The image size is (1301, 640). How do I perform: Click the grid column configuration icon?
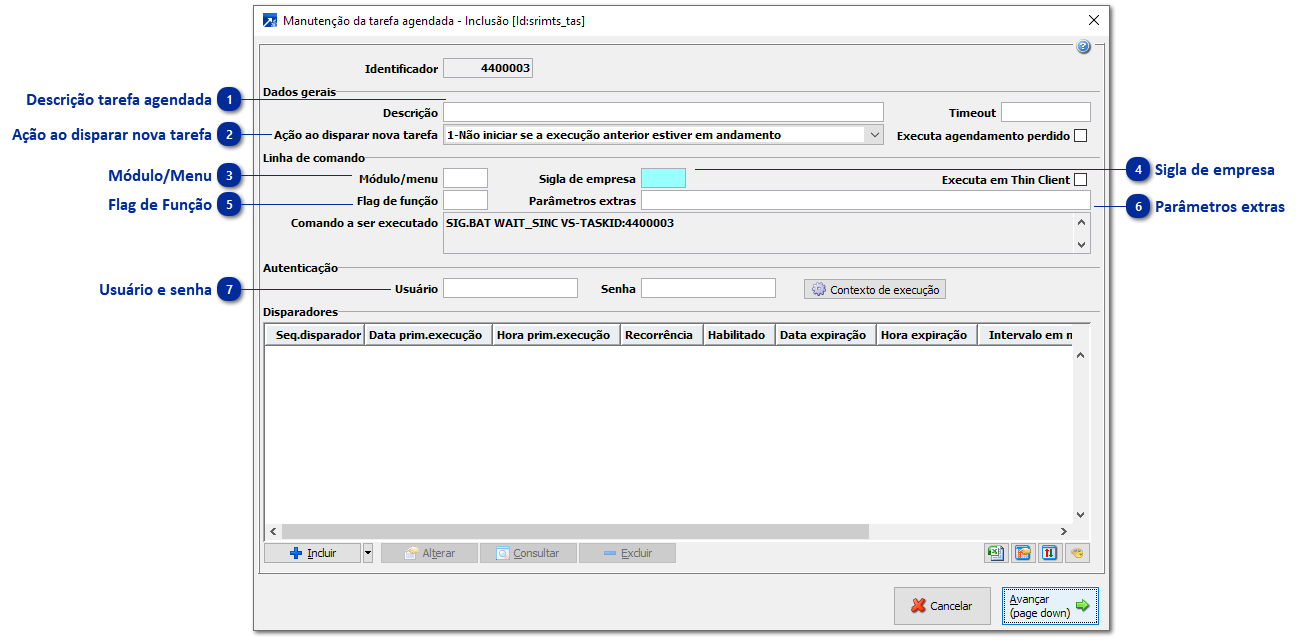pyautogui.click(x=1023, y=553)
